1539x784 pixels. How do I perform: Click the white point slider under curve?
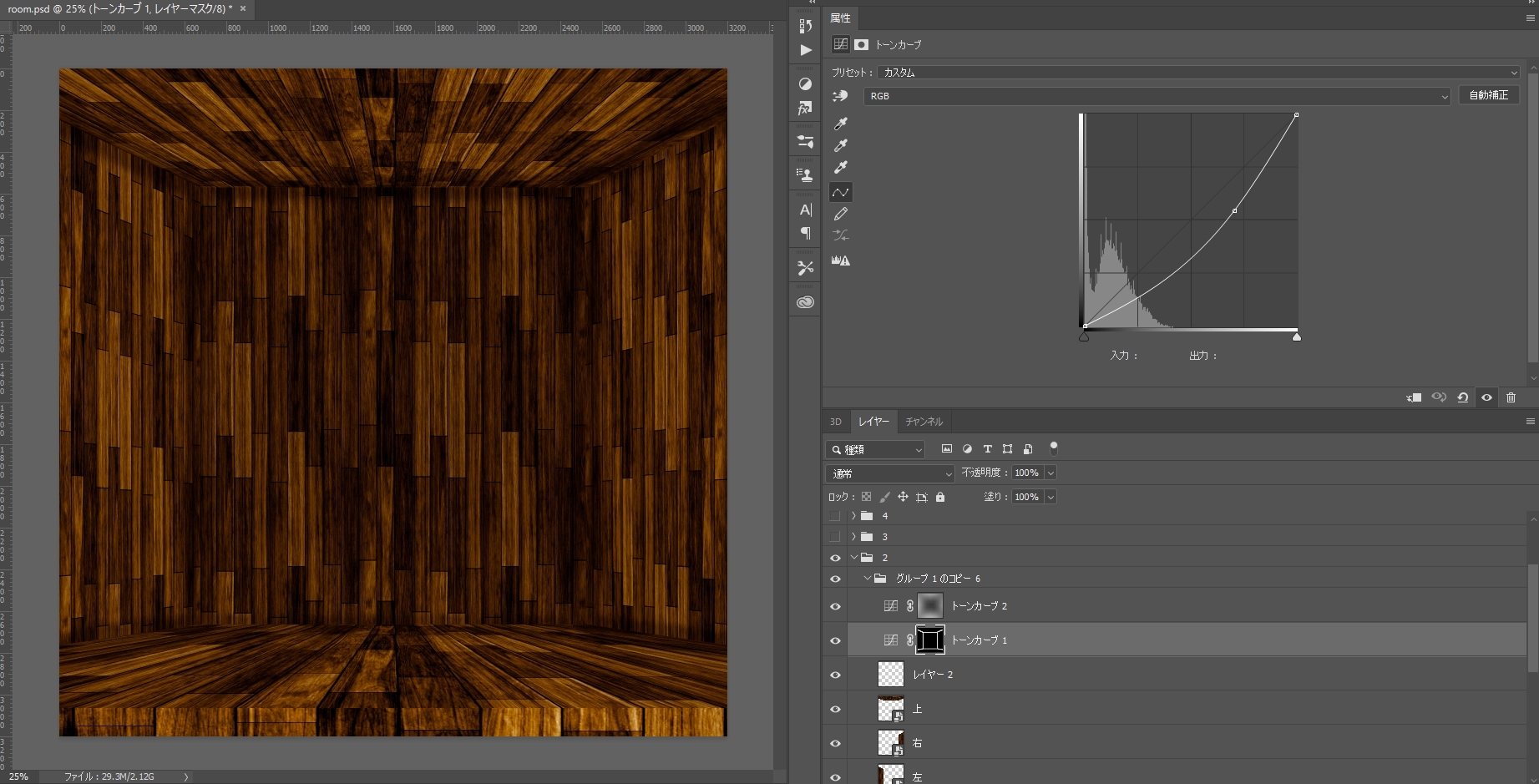pos(1296,336)
